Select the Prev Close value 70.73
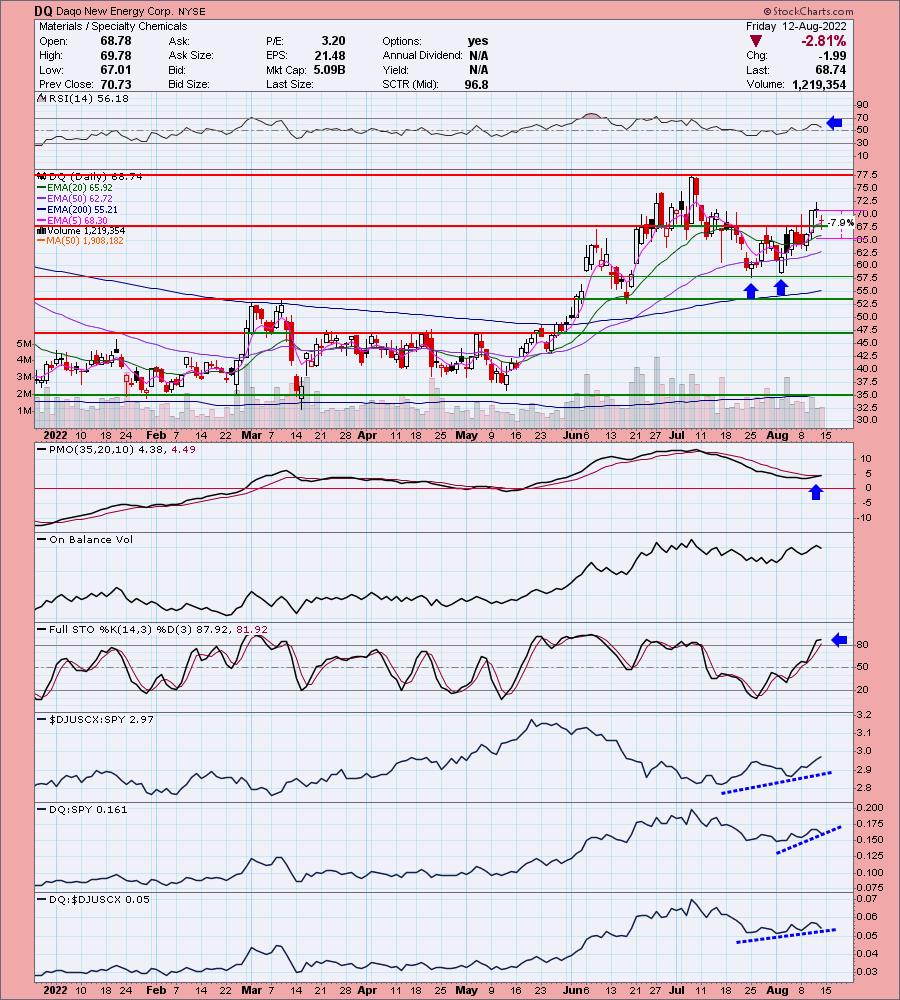This screenshot has height=1000, width=900. click(x=115, y=84)
